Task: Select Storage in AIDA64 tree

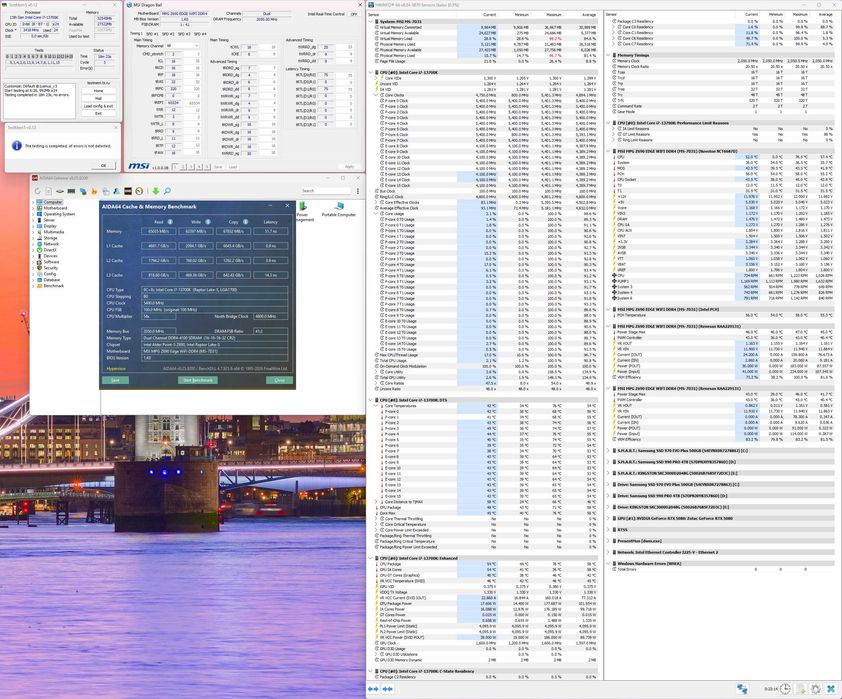Action: (x=50, y=238)
